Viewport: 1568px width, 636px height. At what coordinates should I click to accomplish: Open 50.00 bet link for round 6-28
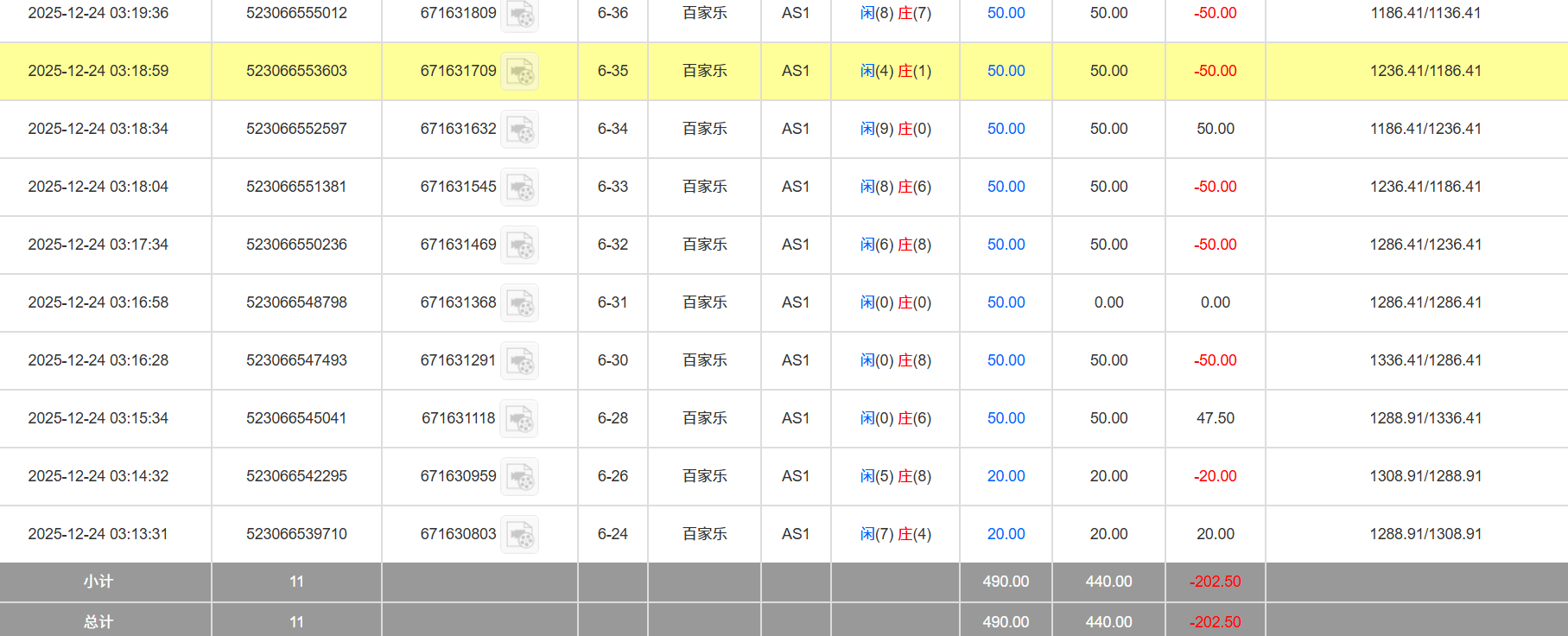[1006, 418]
